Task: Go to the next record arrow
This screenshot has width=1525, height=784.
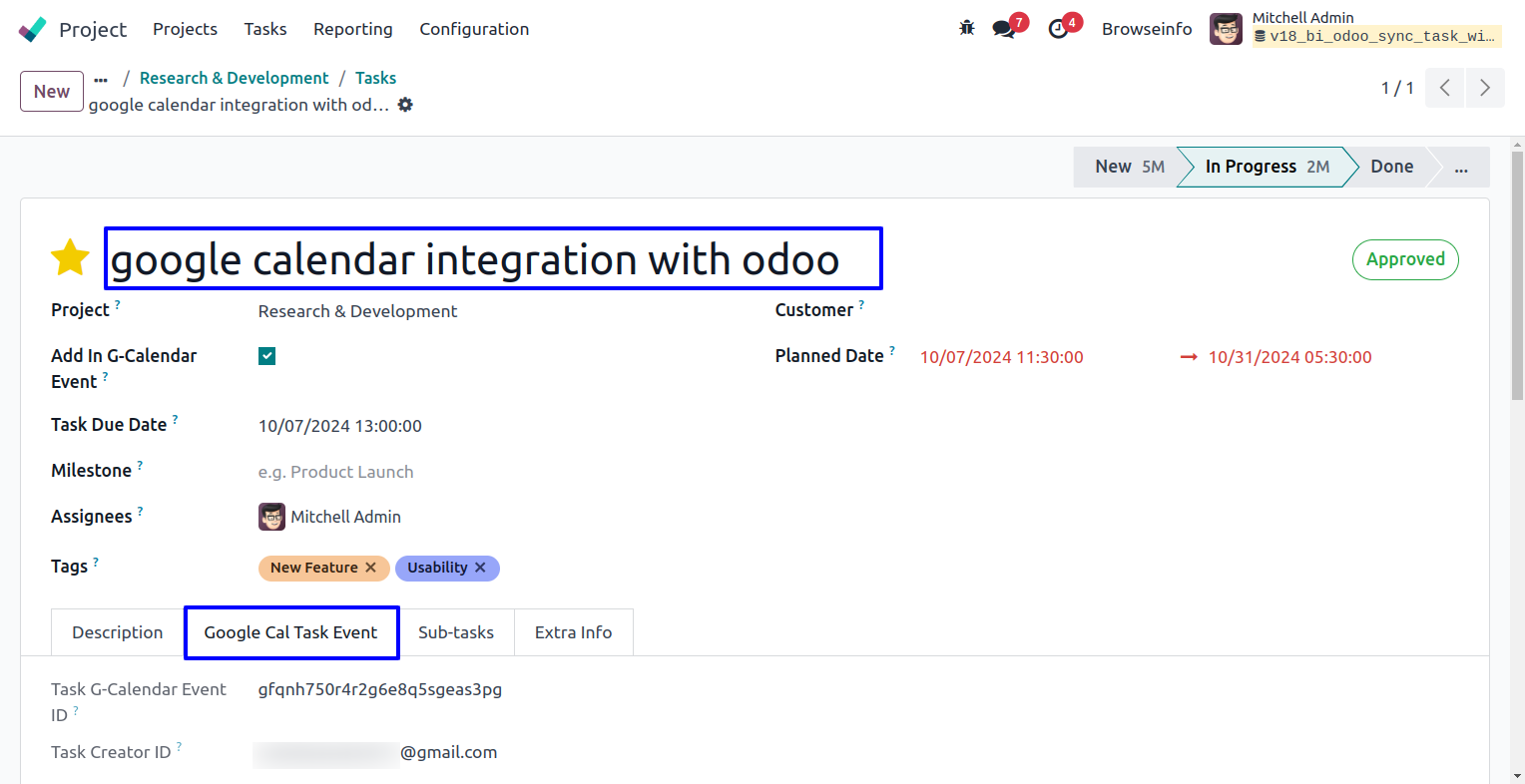Action: pos(1484,88)
